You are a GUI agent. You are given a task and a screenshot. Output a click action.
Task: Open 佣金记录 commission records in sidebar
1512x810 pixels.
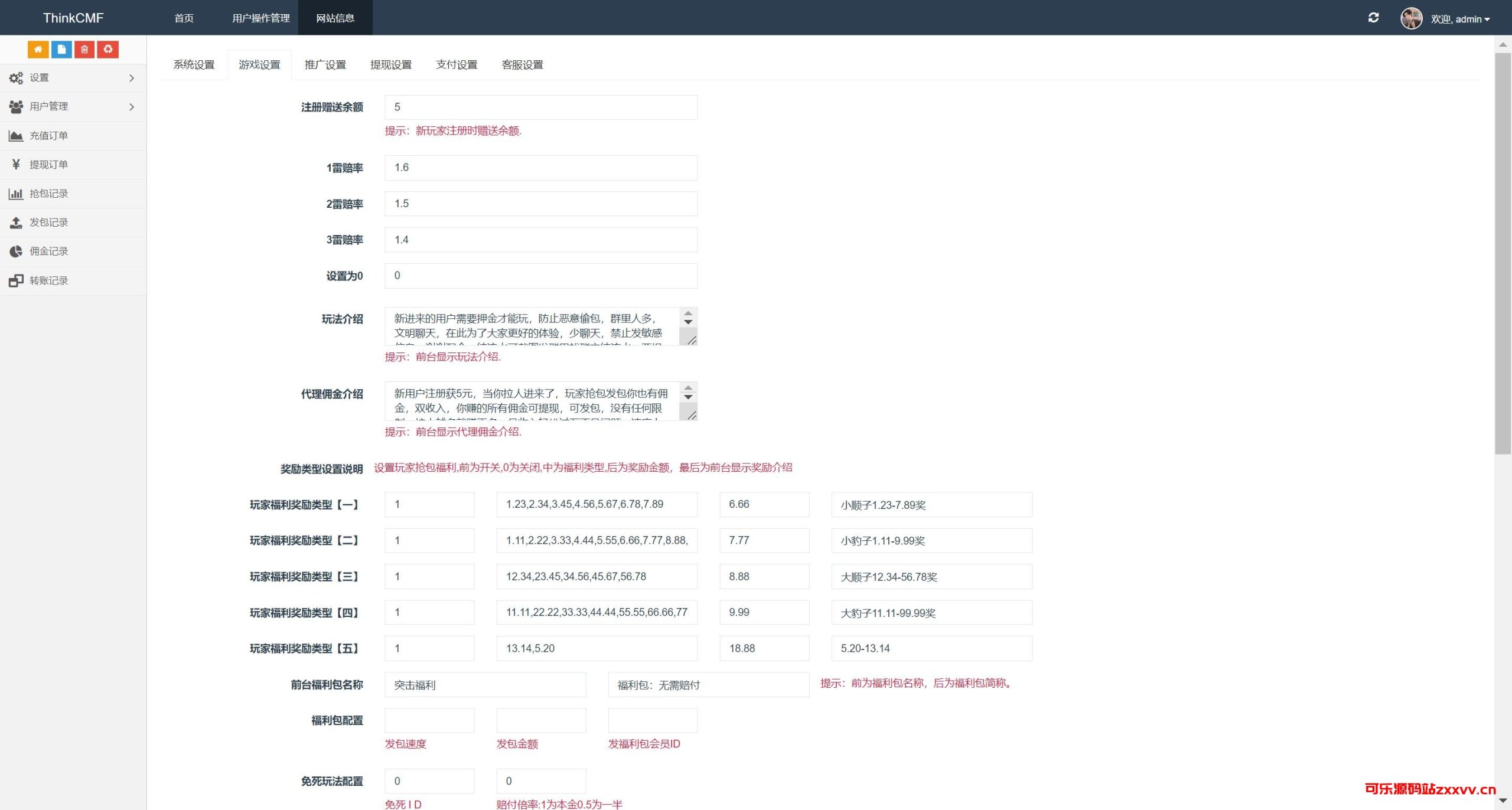click(x=48, y=252)
